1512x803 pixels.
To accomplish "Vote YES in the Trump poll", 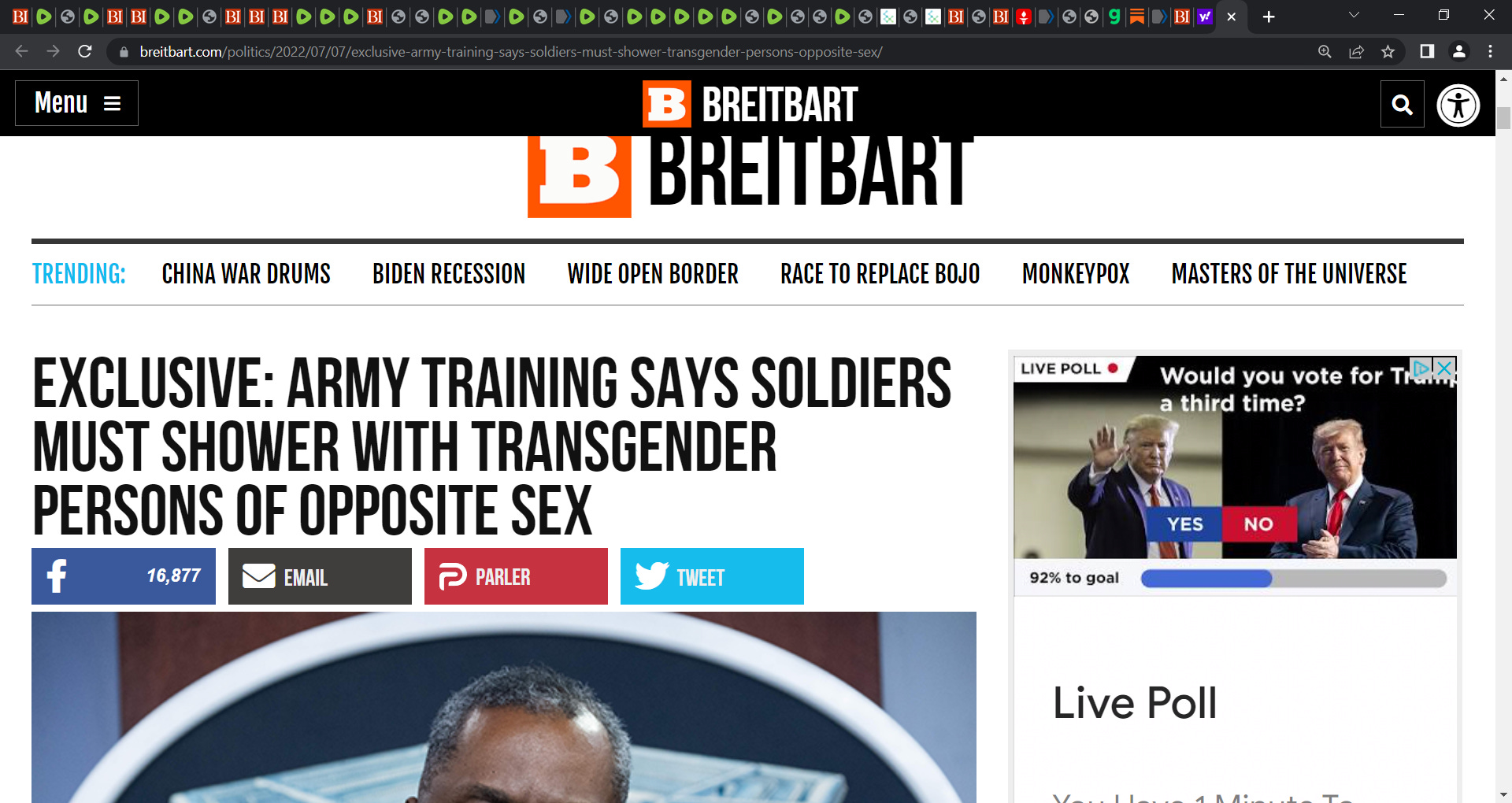I will coord(1184,524).
